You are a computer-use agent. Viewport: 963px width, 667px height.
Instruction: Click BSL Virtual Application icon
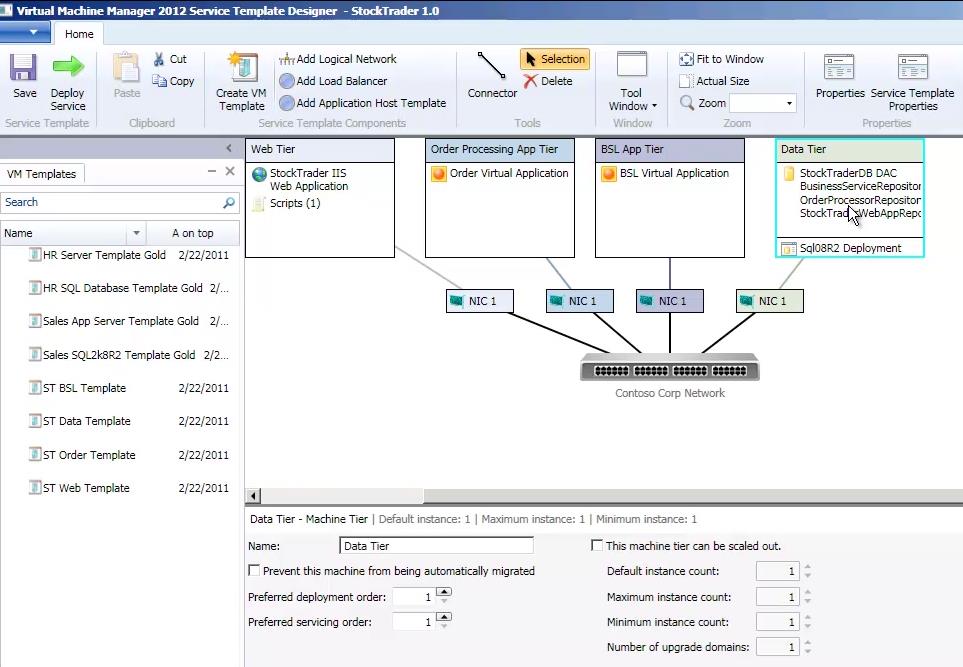609,174
